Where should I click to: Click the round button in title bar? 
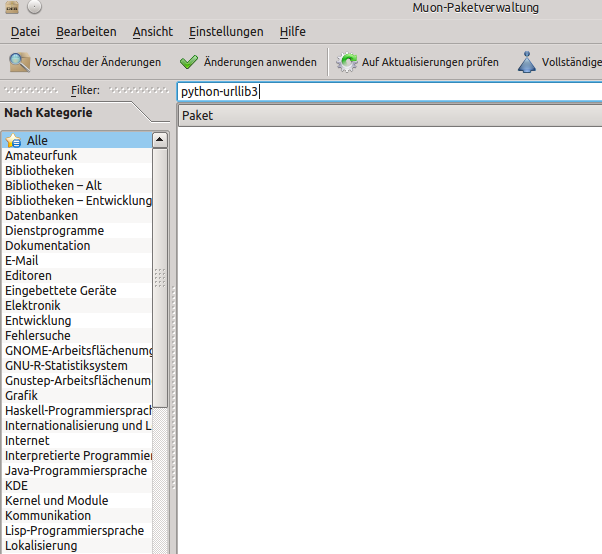pos(34,7)
